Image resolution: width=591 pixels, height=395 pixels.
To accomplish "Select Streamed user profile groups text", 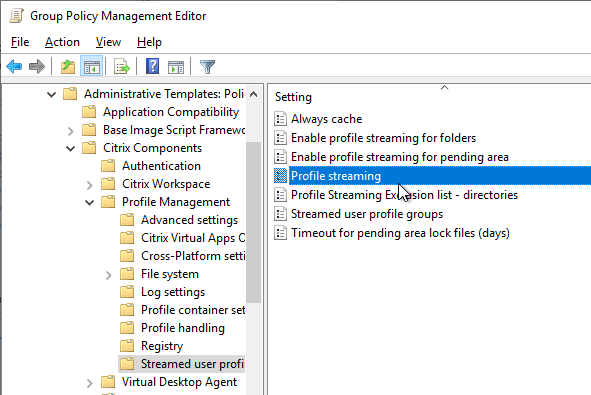I will click(x=367, y=214).
